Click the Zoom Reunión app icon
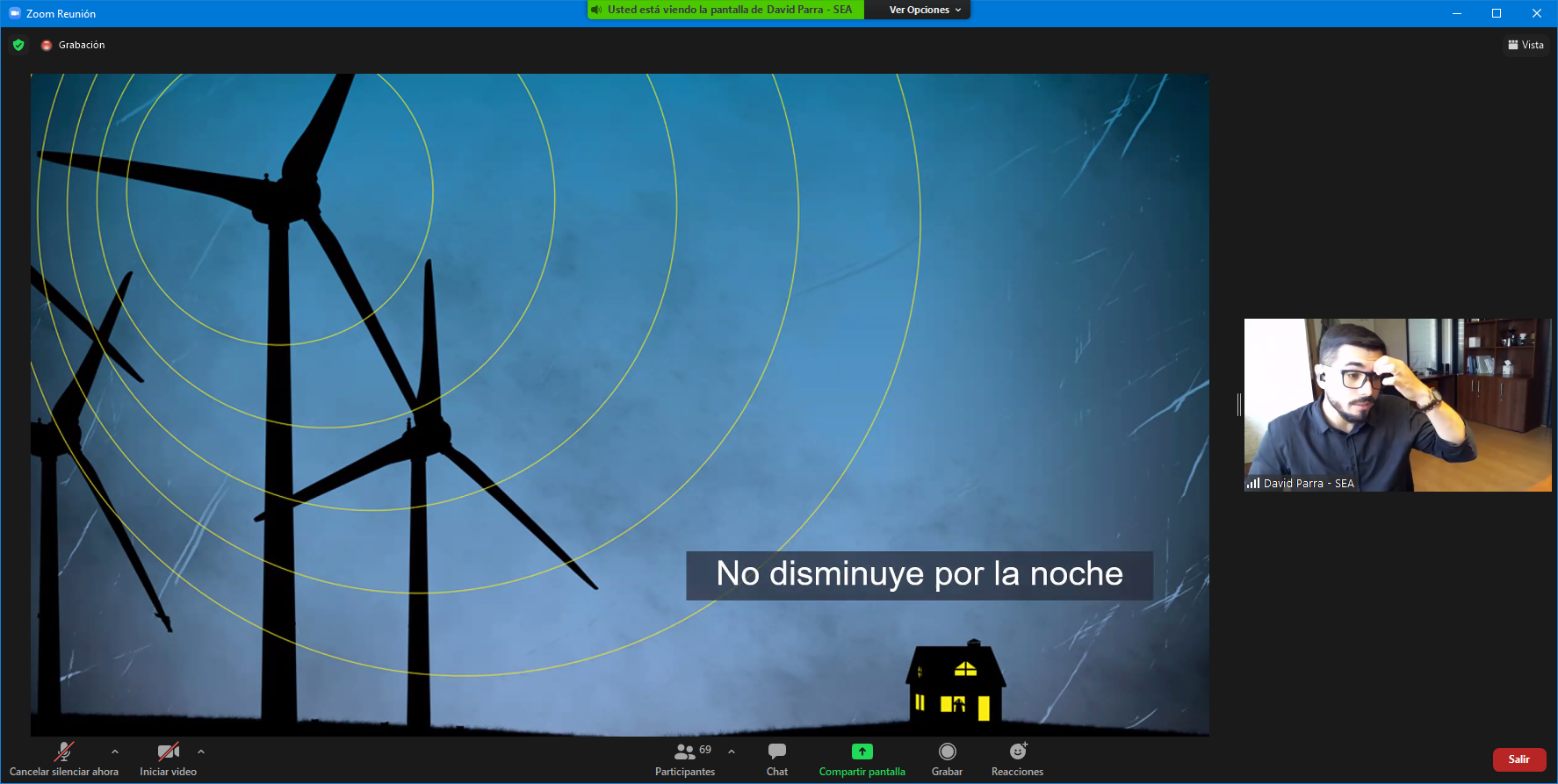 [x=14, y=13]
